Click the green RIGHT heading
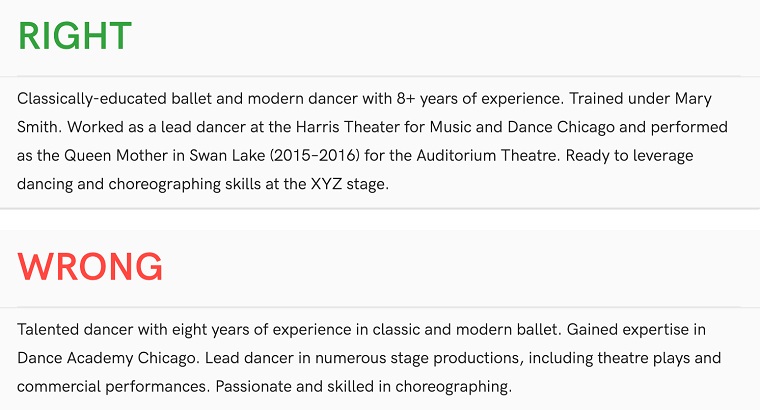The height and width of the screenshot is (410, 760). [75, 36]
